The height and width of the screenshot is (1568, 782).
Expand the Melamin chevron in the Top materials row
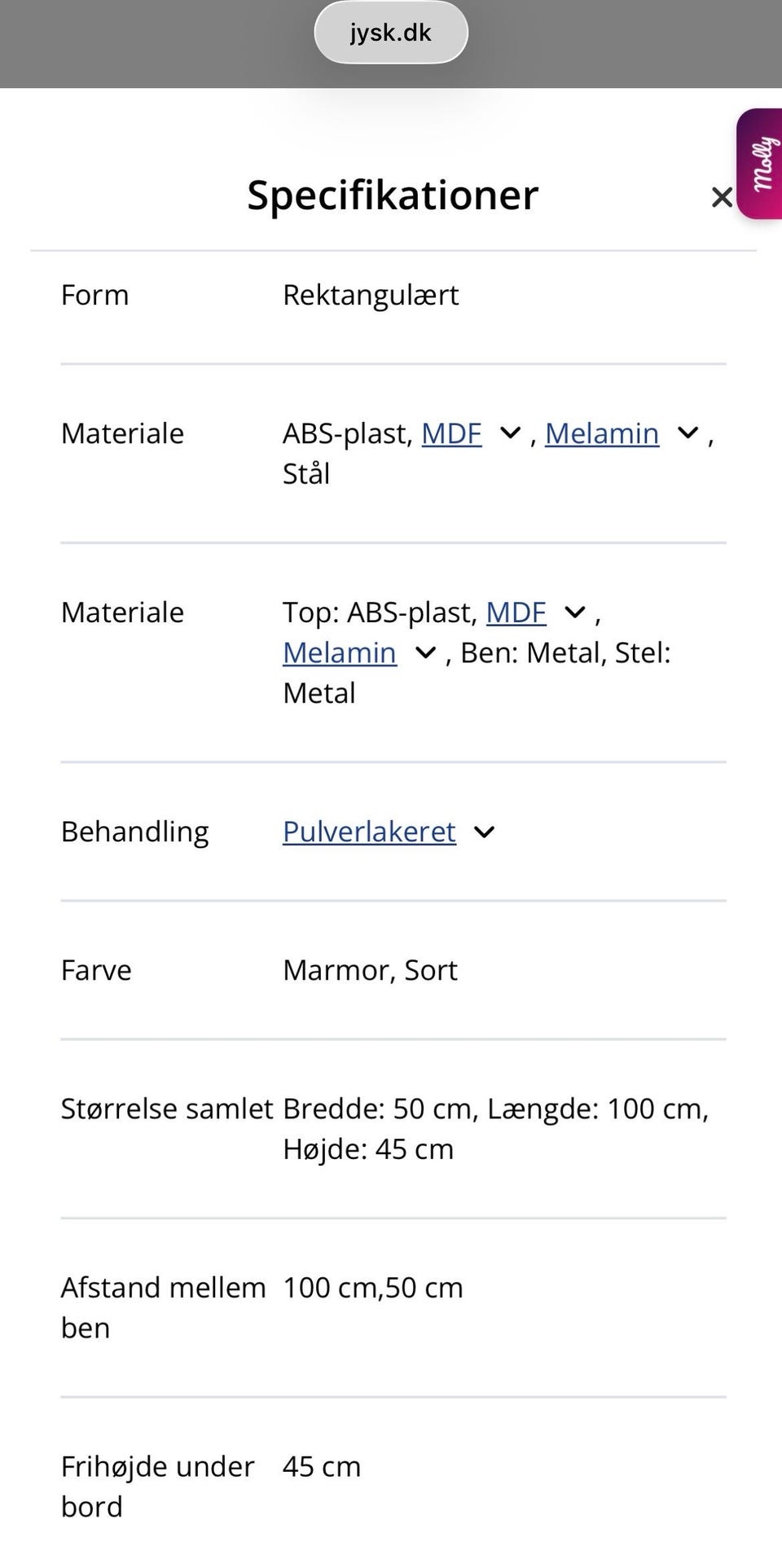pyautogui.click(x=424, y=652)
